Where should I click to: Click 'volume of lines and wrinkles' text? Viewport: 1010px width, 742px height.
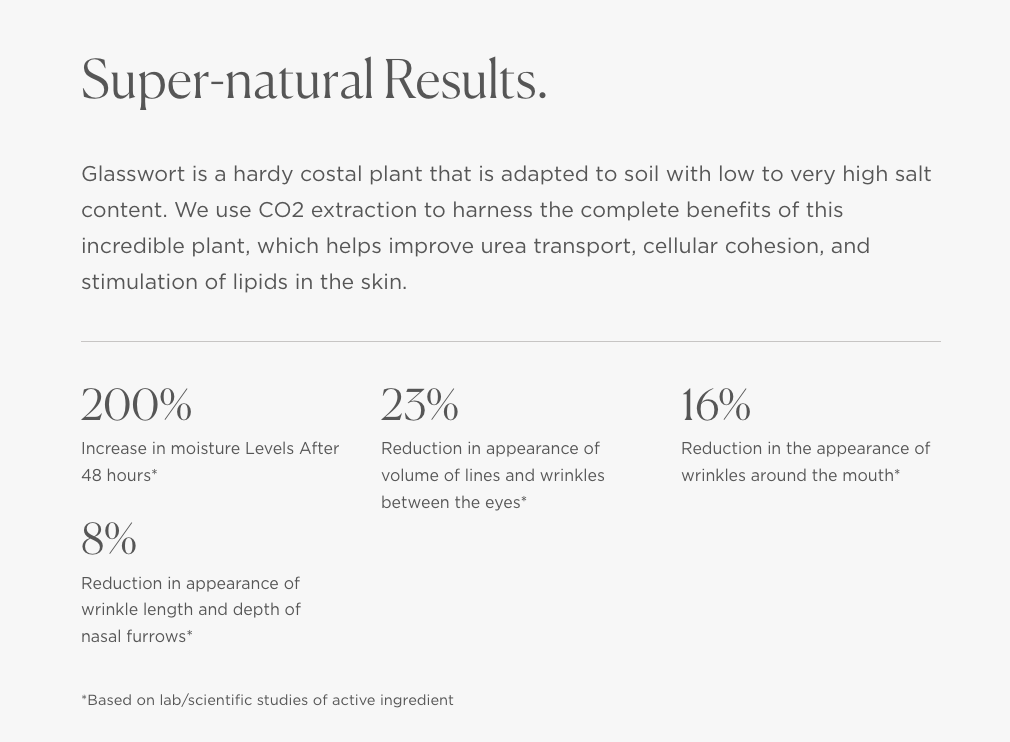pyautogui.click(x=493, y=475)
